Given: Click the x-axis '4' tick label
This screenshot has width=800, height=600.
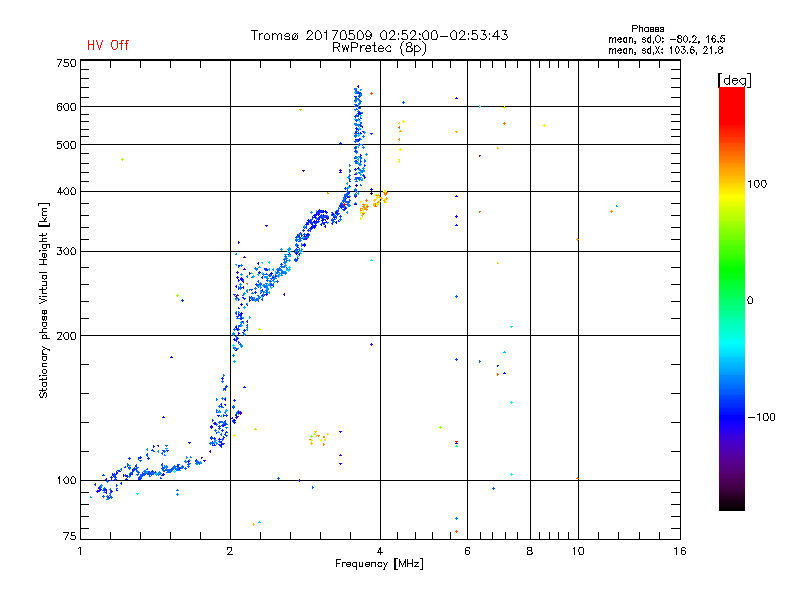Looking at the screenshot, I should (380, 551).
